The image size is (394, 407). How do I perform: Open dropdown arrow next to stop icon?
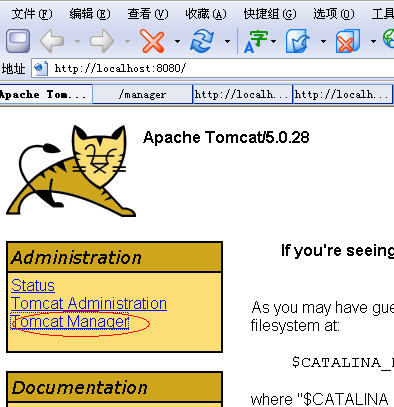pyautogui.click(x=178, y=42)
